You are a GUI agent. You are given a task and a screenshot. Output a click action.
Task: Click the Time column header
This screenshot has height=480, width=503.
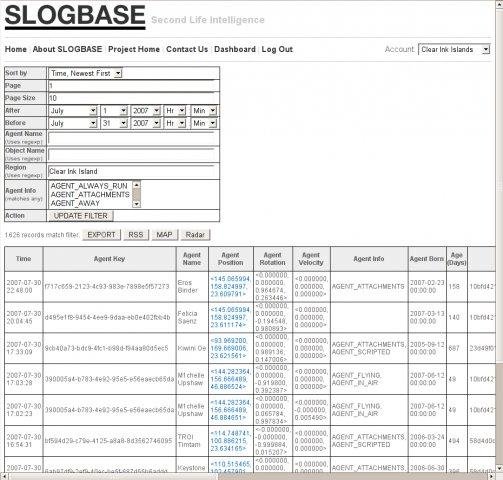tap(23, 259)
